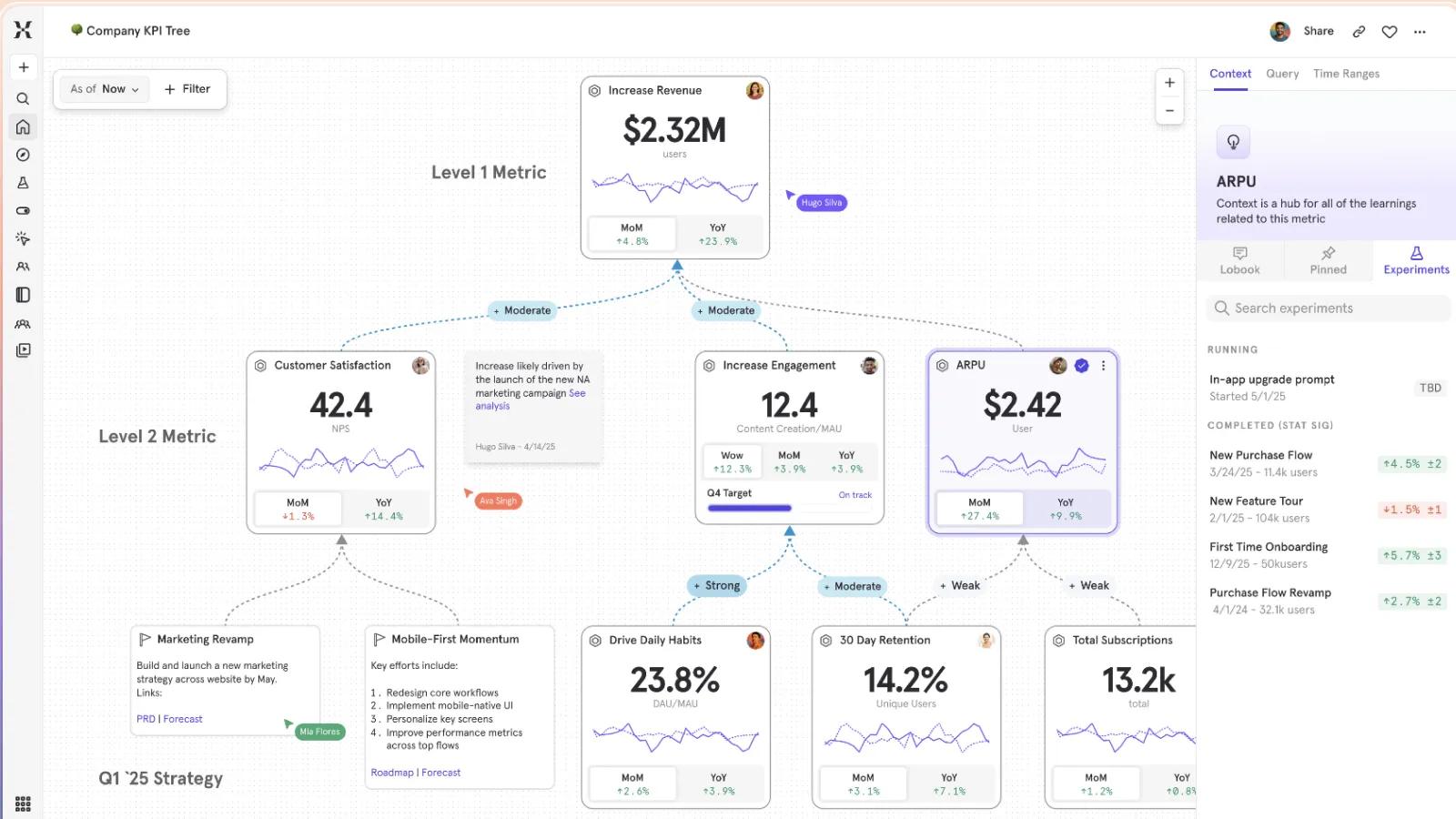Open the Purchase Flow Revamp experiment
This screenshot has width=1456, height=819.
pyautogui.click(x=1327, y=601)
